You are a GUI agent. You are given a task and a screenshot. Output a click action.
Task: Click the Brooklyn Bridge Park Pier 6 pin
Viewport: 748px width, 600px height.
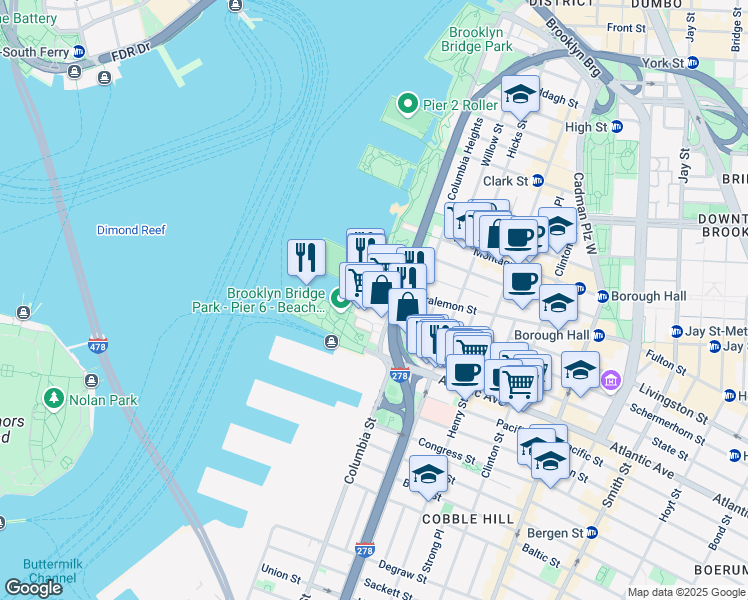click(x=340, y=300)
